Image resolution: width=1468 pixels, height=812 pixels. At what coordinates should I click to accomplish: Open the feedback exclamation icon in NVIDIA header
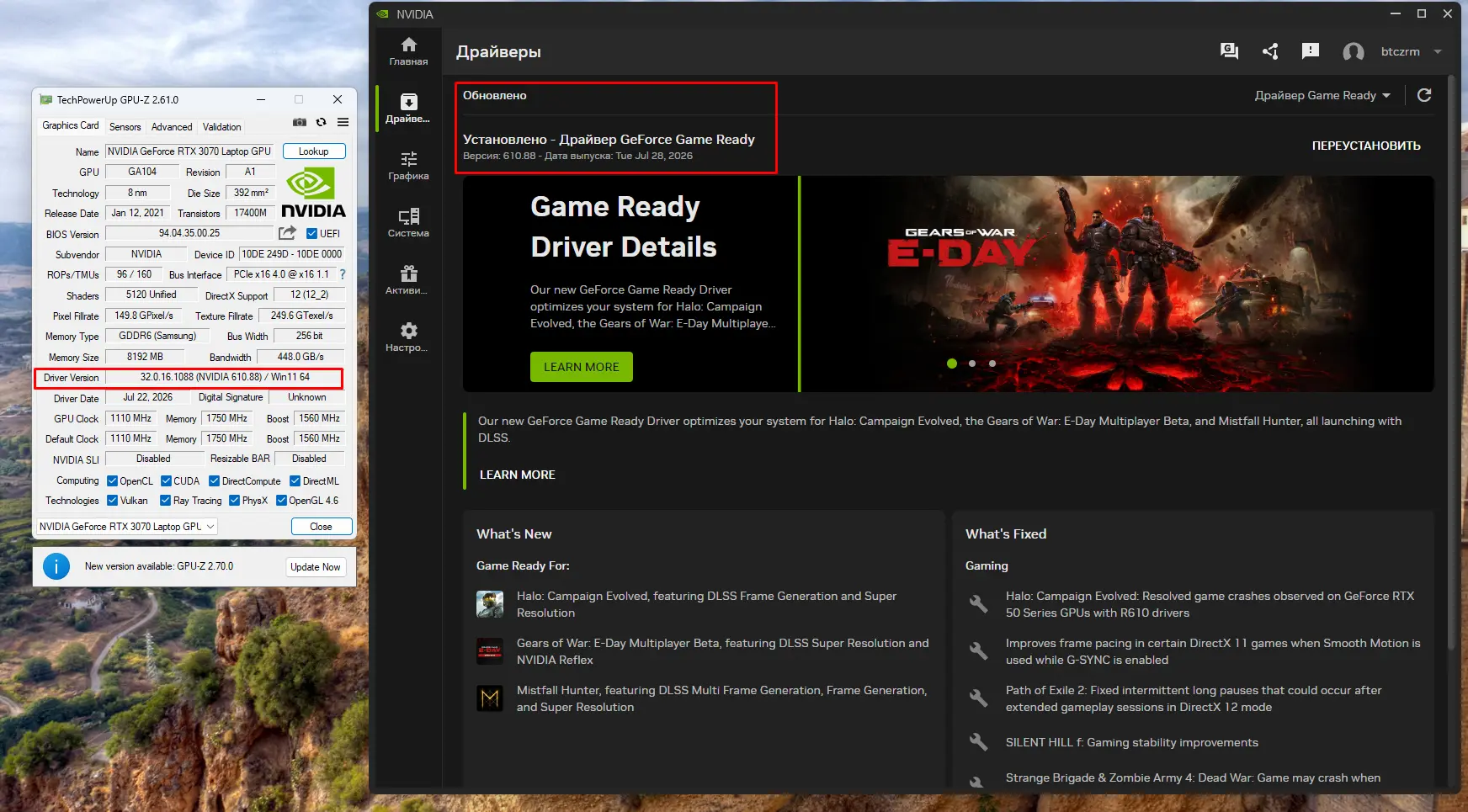tap(1311, 51)
